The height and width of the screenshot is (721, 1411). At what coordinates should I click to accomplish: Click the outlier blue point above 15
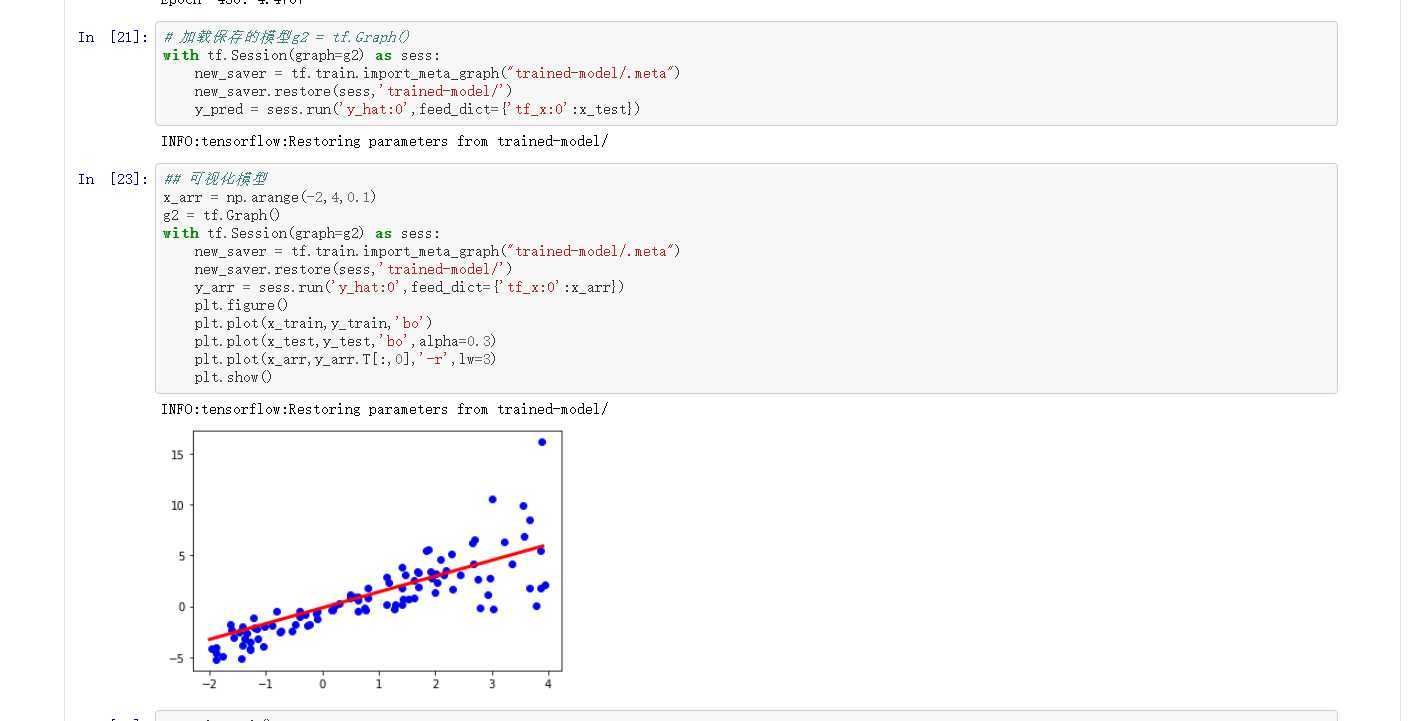click(542, 442)
